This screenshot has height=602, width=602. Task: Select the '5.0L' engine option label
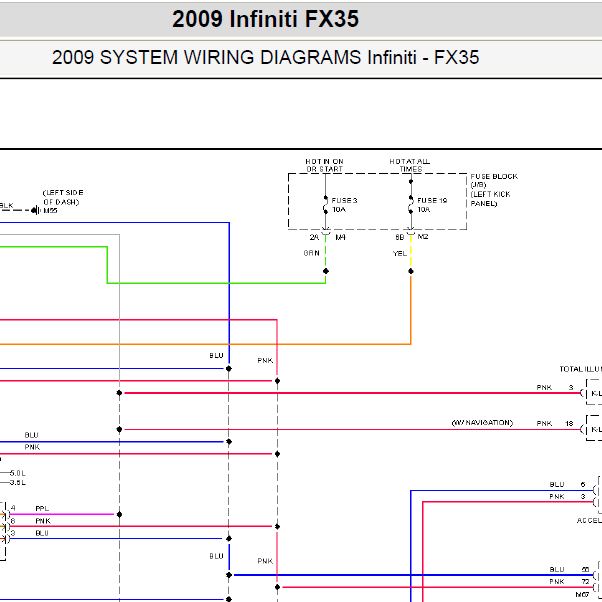coord(18,473)
